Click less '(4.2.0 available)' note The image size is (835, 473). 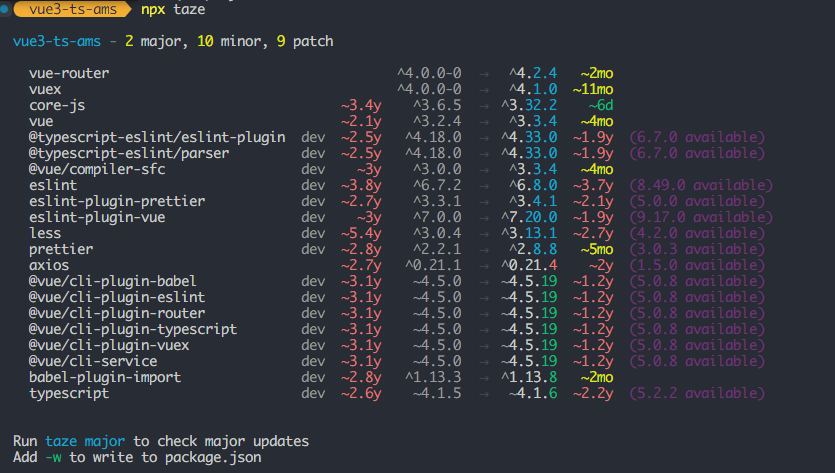[x=697, y=233]
